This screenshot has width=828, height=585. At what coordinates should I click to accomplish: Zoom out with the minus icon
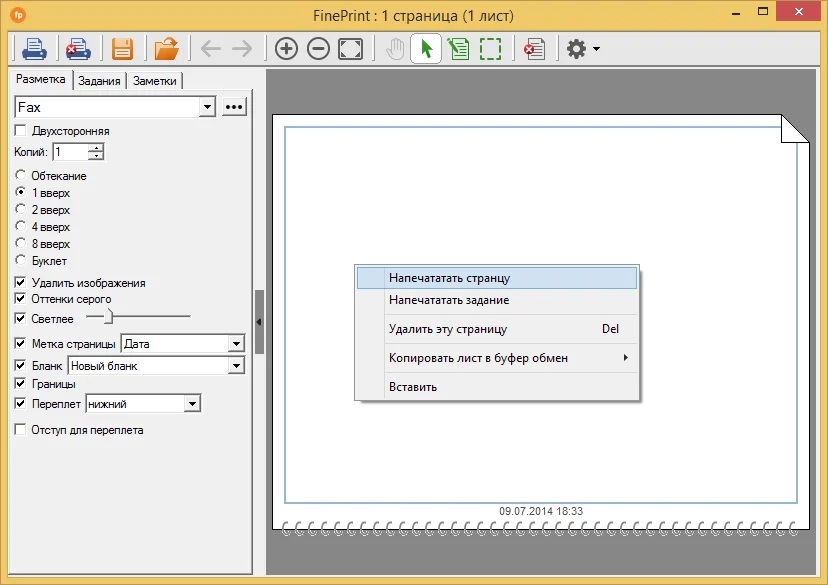[318, 48]
